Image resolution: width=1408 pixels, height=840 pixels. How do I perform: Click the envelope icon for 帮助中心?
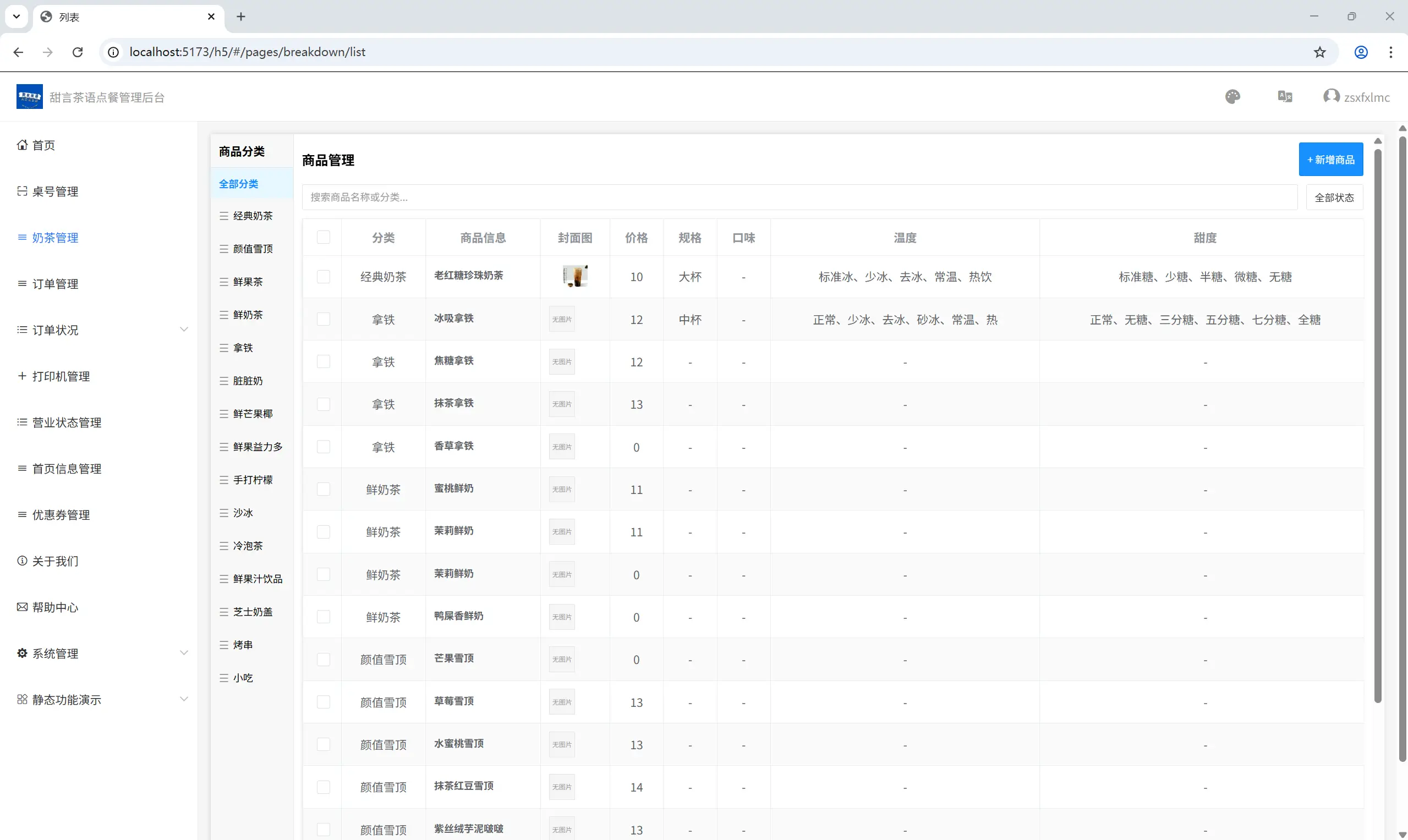[x=22, y=607]
